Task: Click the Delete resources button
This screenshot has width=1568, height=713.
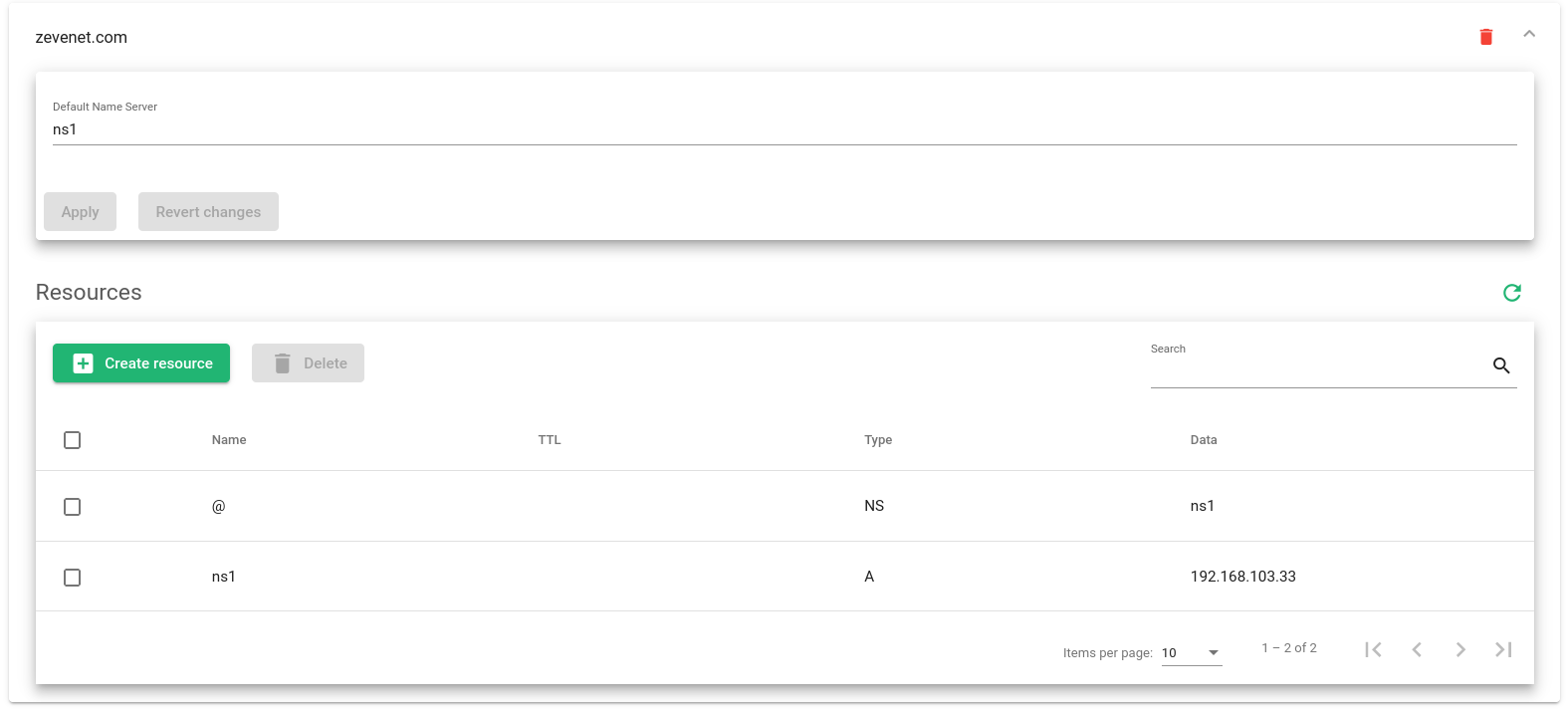Action: tap(308, 363)
